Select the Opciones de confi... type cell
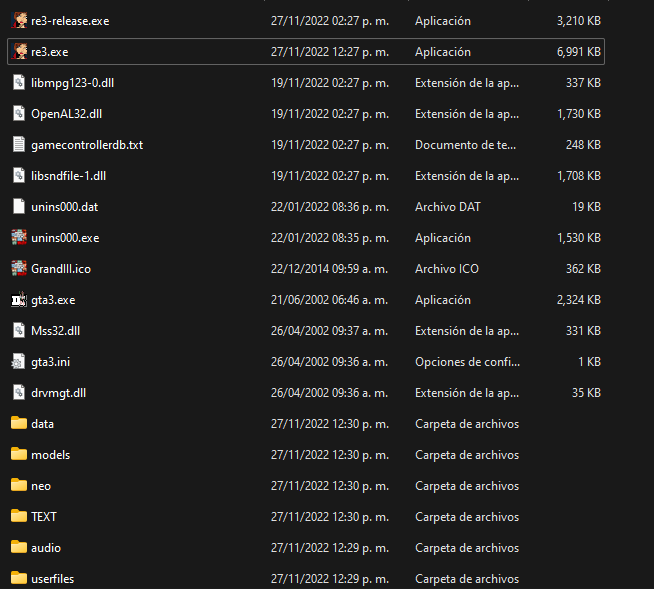Image resolution: width=654 pixels, height=589 pixels. tap(467, 362)
